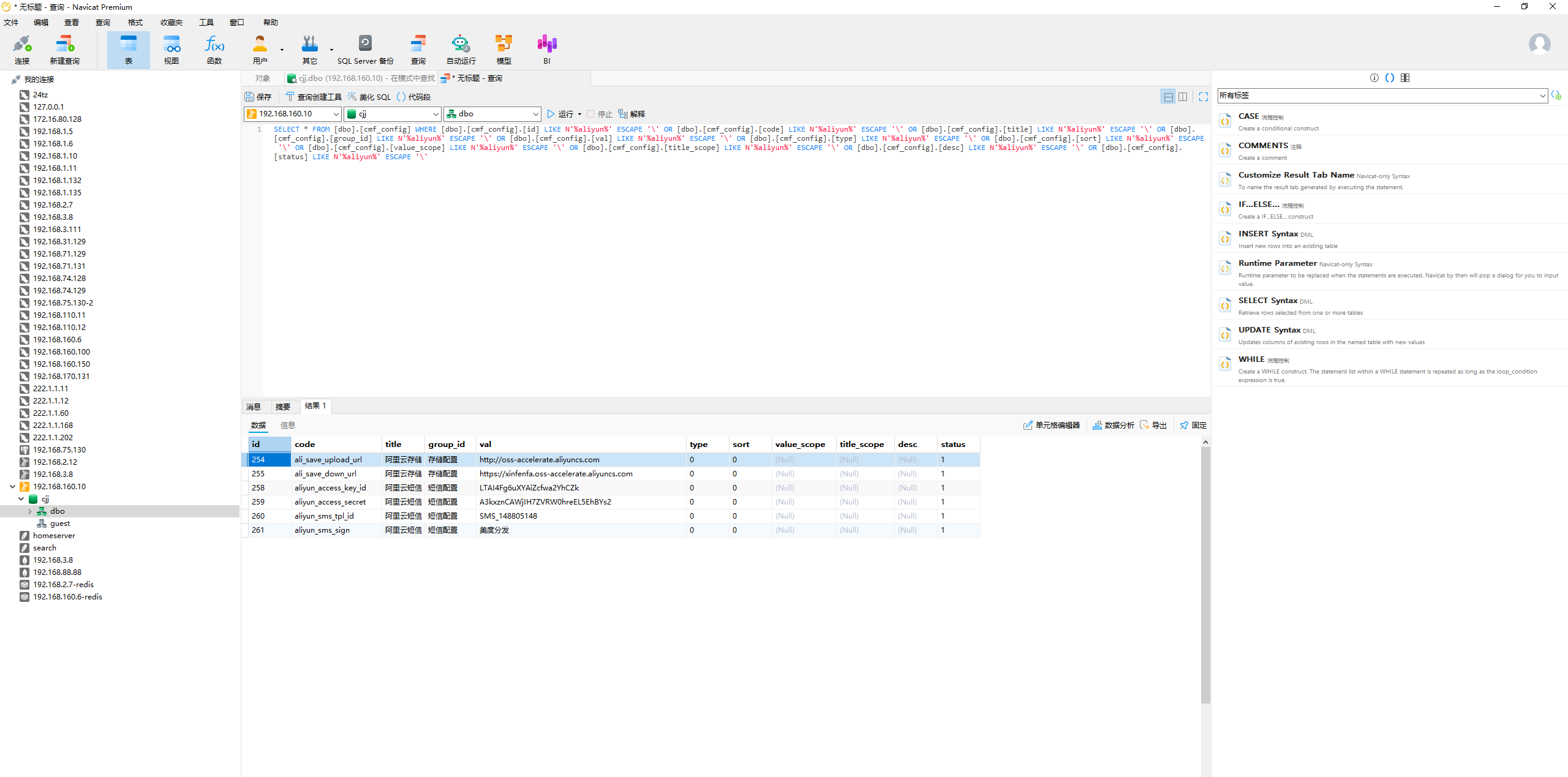Show the info pane icon

(1374, 78)
